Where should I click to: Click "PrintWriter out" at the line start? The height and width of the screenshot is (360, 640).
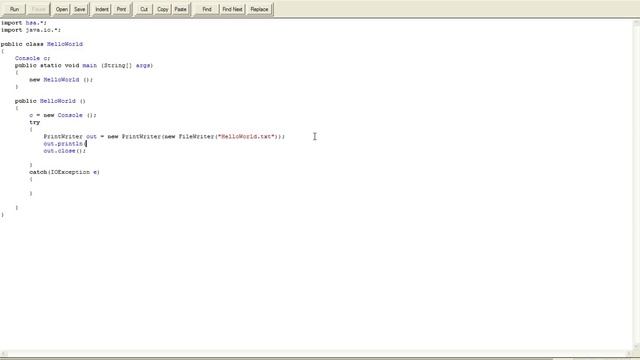point(70,136)
